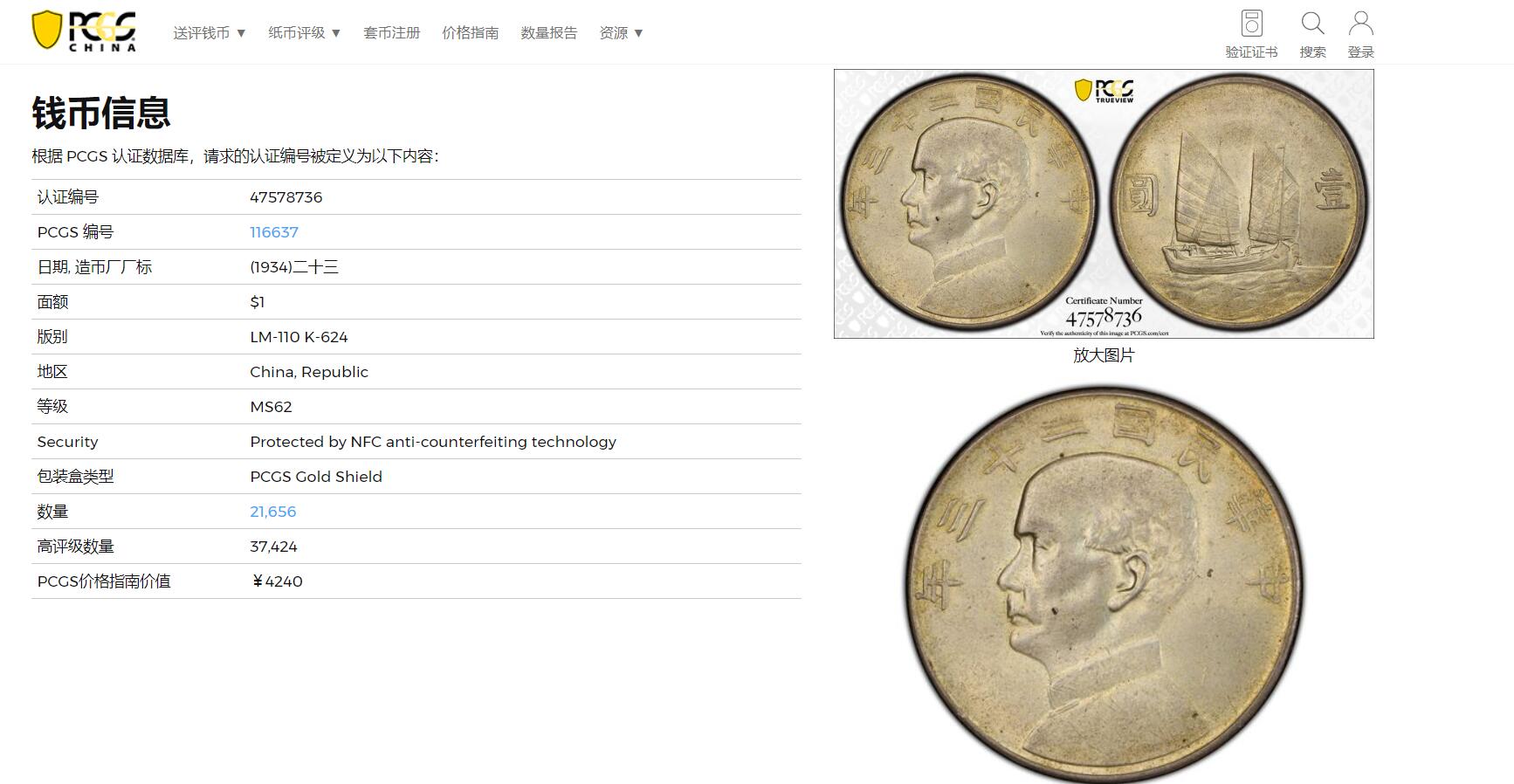Image resolution: width=1514 pixels, height=784 pixels.
Task: Open the 套币注册 menu item
Action: [392, 33]
